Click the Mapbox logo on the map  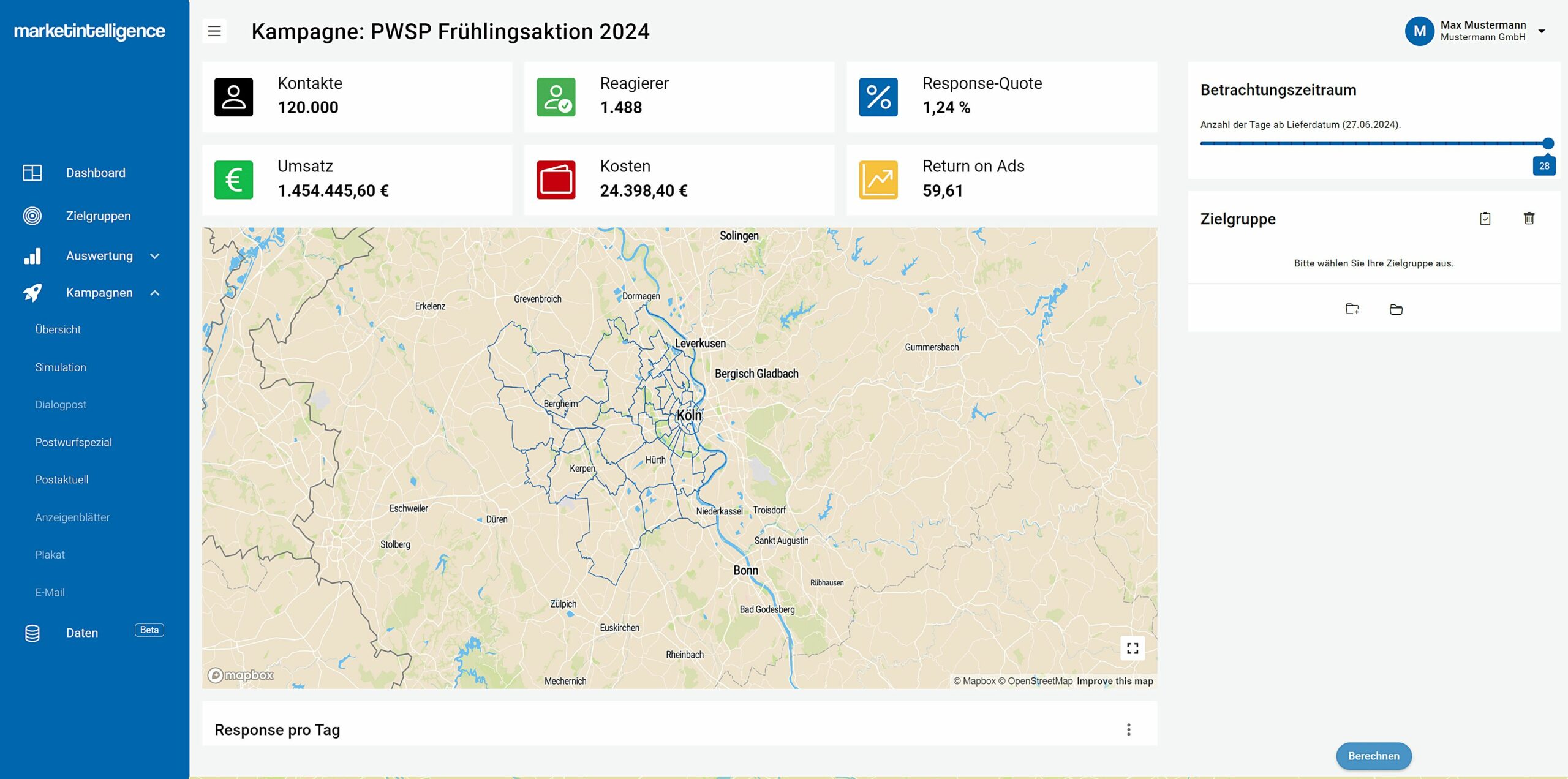[x=241, y=675]
